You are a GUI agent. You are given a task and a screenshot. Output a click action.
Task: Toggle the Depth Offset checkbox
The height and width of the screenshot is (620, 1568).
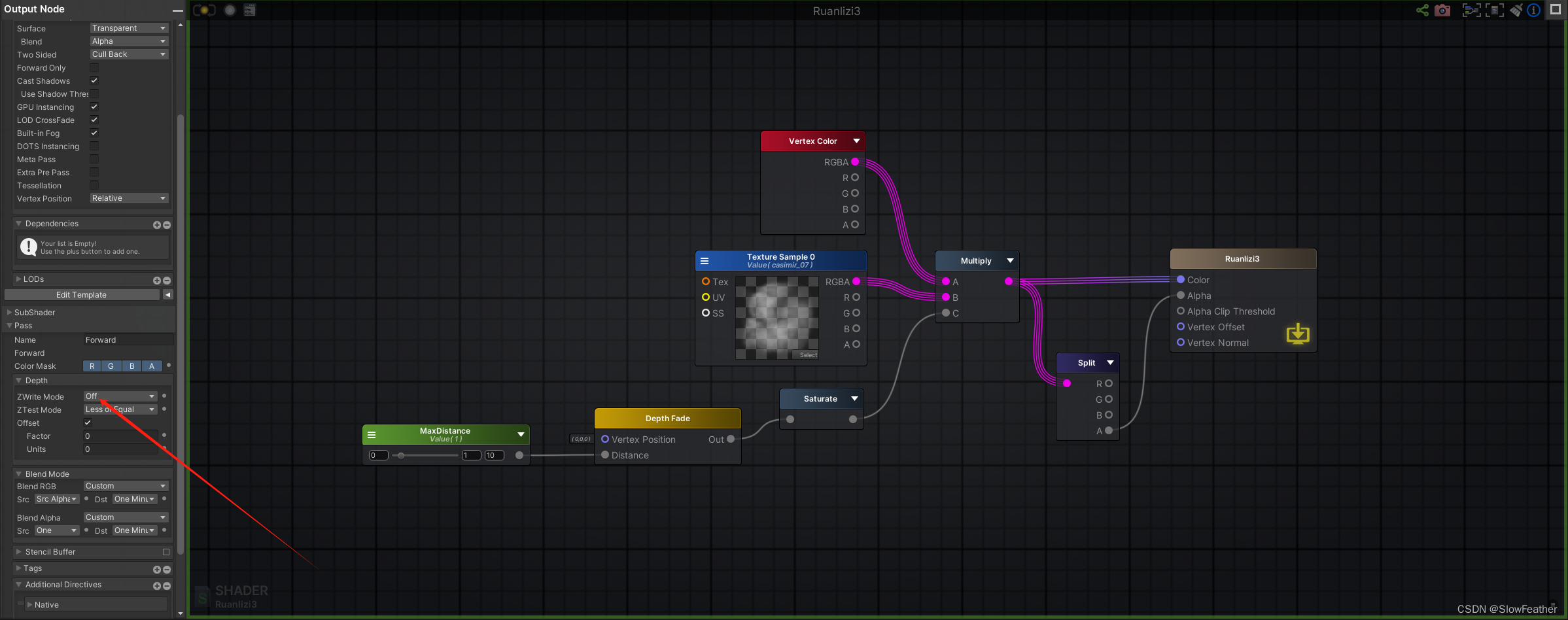[x=88, y=422]
